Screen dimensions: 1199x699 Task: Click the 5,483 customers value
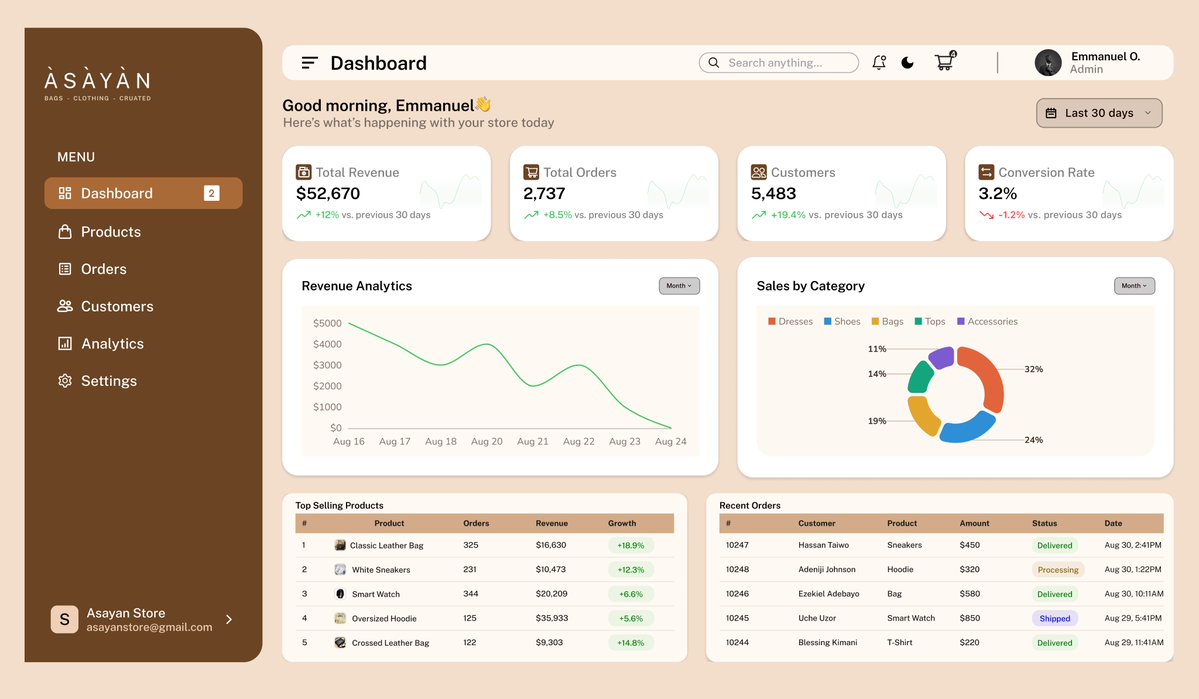pos(774,193)
